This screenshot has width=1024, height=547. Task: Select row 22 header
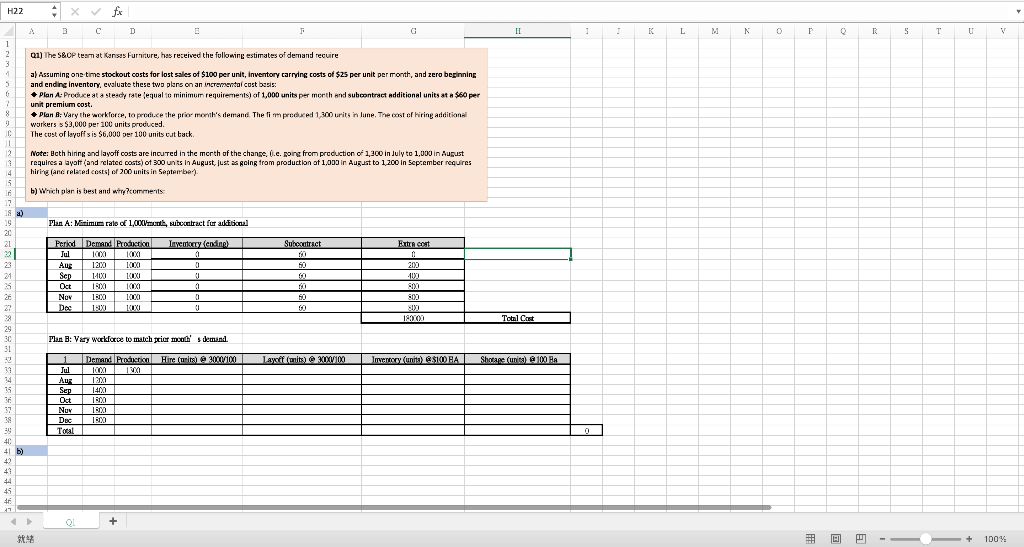click(x=8, y=254)
